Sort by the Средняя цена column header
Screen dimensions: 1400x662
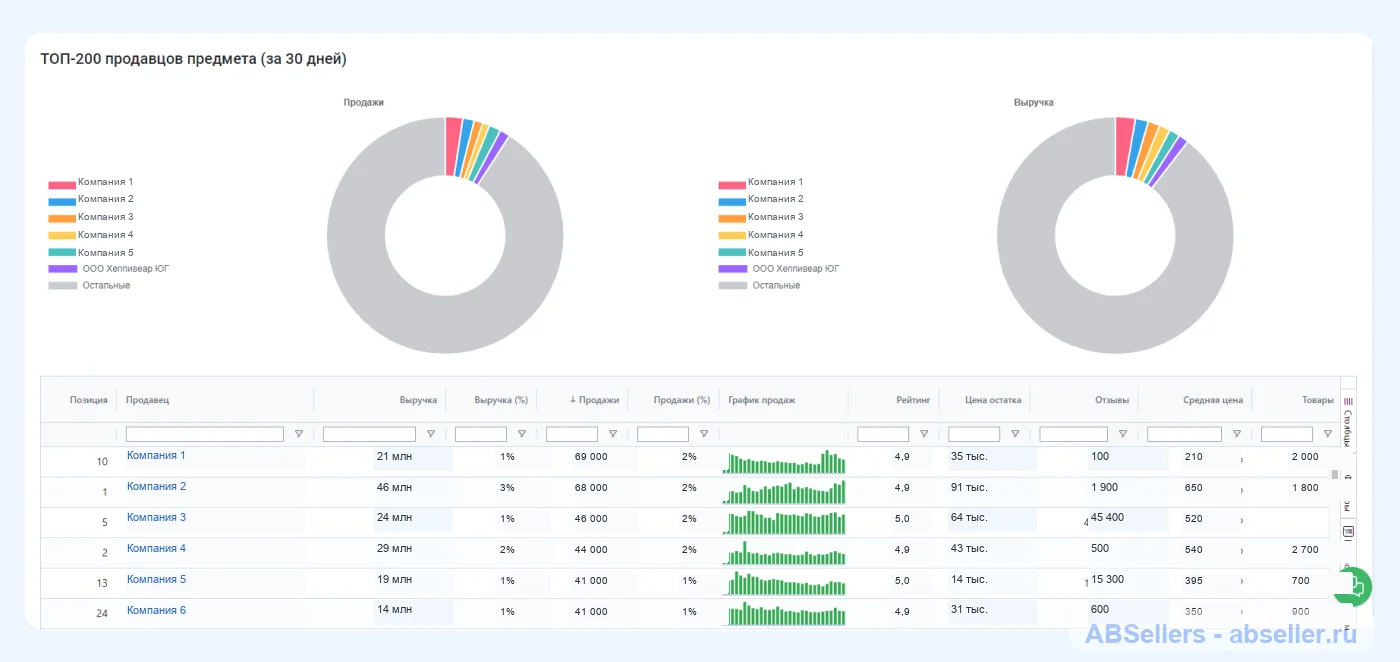1213,400
